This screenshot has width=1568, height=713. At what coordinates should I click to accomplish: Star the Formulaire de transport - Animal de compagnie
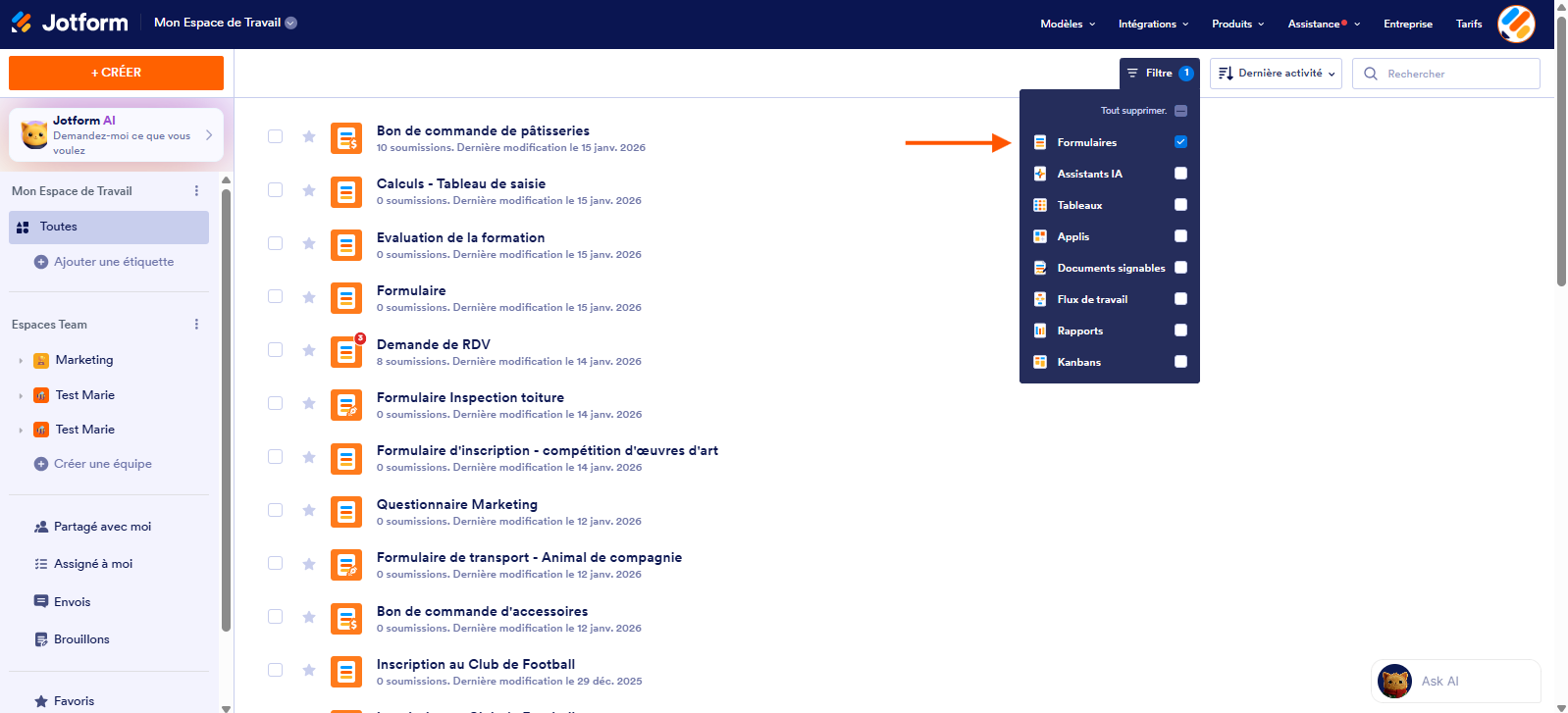(309, 564)
